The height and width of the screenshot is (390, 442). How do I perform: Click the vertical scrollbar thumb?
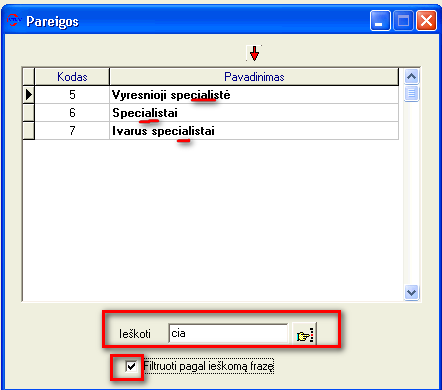coord(411,93)
